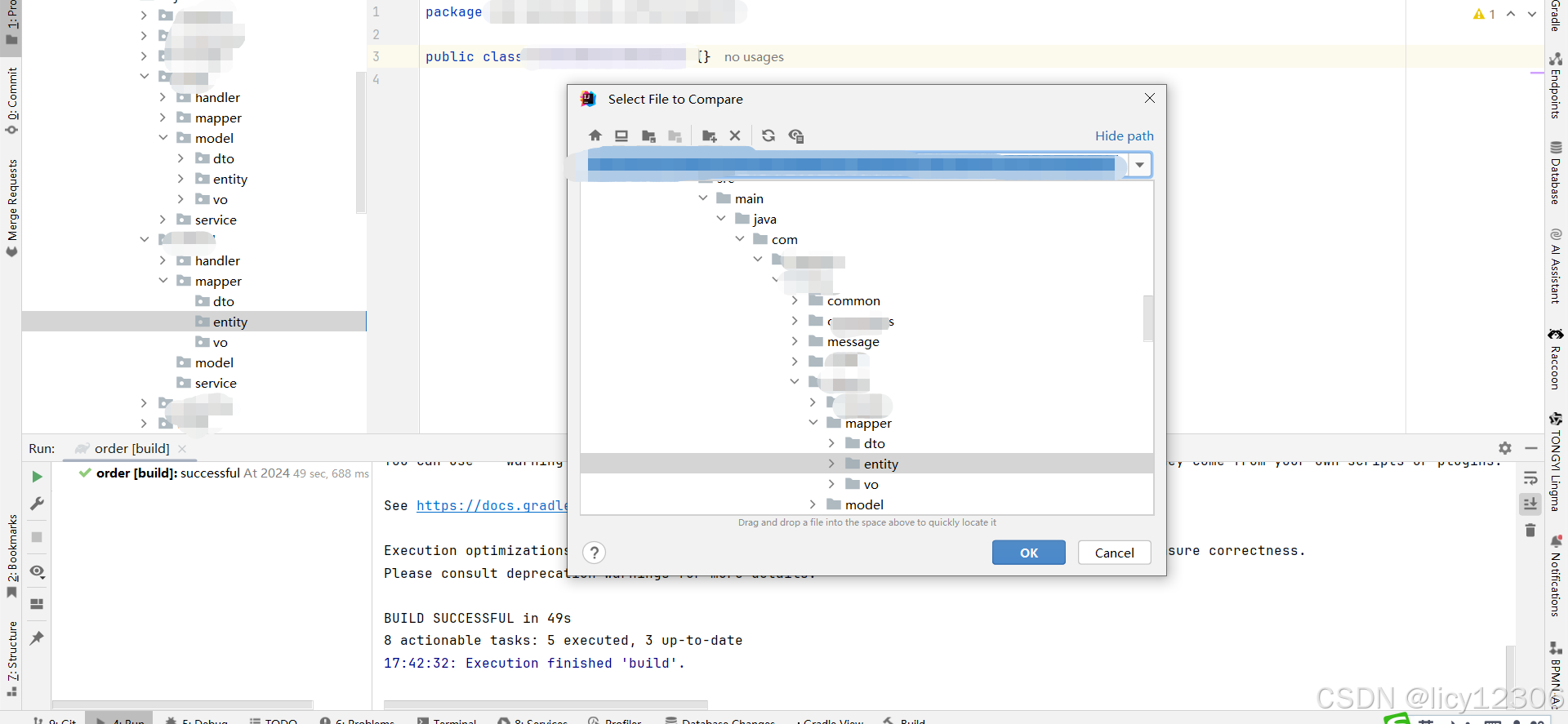
Task: Collapse mapper folder in dialog tree
Action: [x=813, y=423]
